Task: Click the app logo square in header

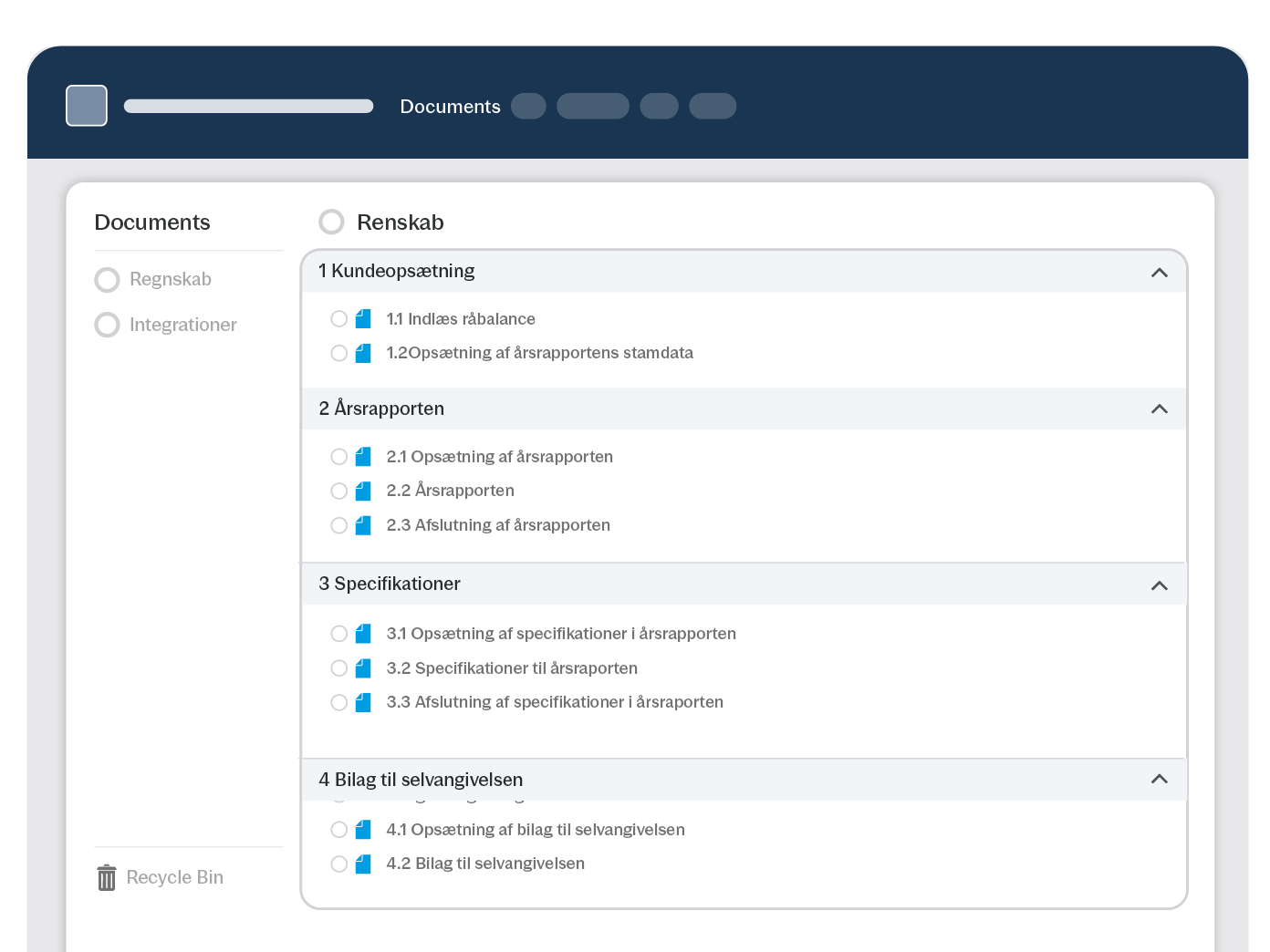Action: 87,106
